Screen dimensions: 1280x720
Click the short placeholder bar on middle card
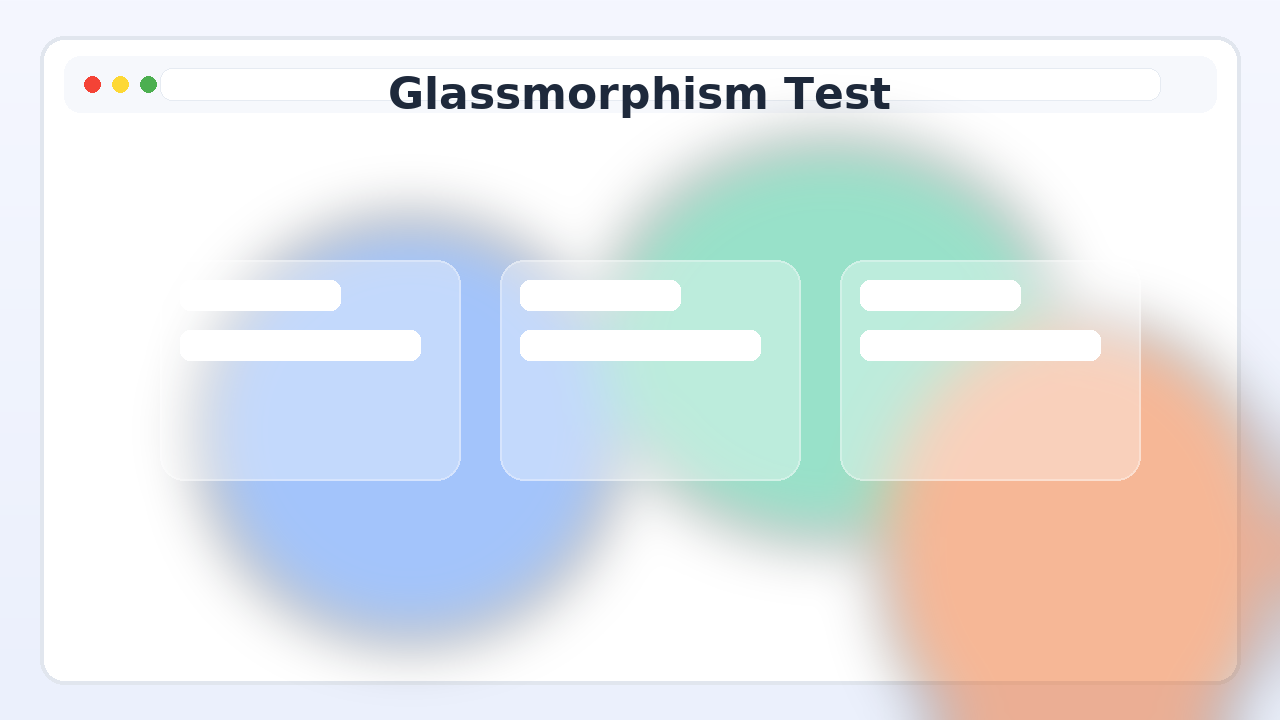tap(600, 295)
